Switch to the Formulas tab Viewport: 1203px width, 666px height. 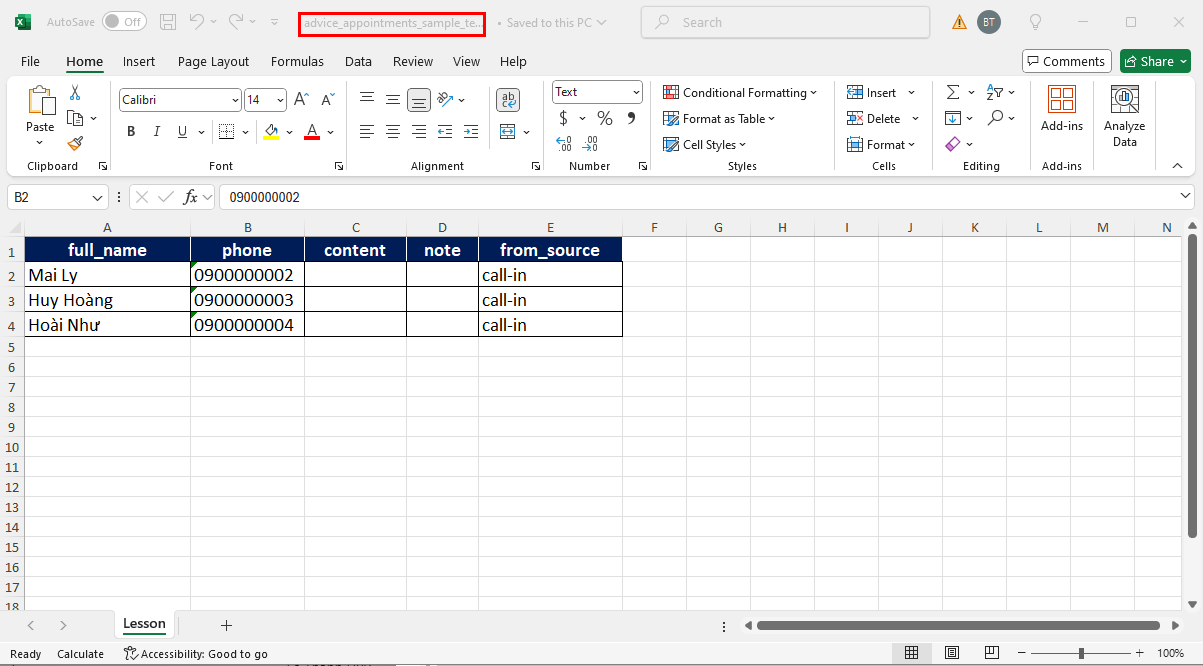click(297, 61)
